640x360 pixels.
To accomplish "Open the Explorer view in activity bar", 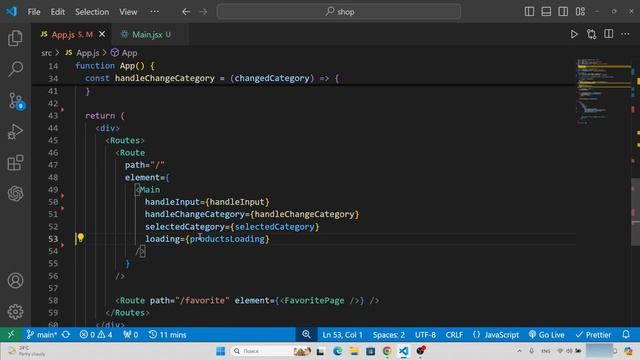I will point(15,38).
